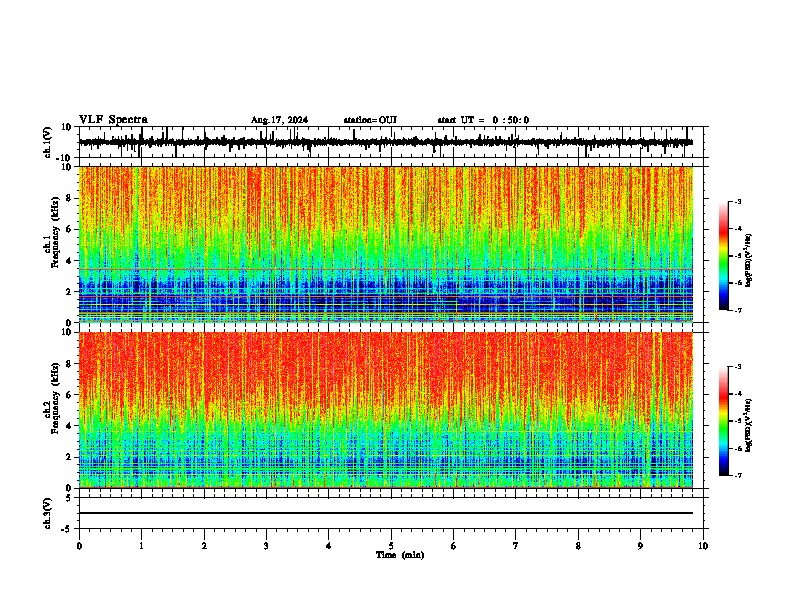Click the ch.1 voltage waveform trace
This screenshot has width=792, height=612.
386,142
